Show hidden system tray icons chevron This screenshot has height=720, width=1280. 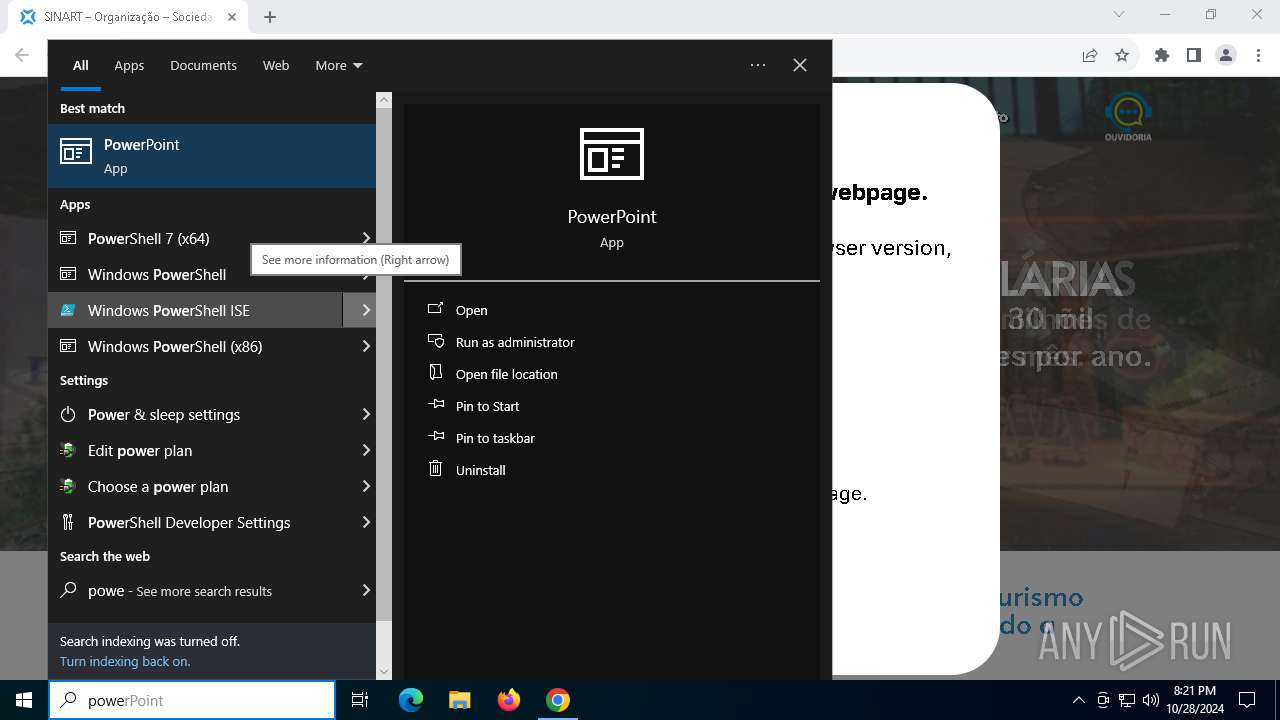pyautogui.click(x=1078, y=700)
